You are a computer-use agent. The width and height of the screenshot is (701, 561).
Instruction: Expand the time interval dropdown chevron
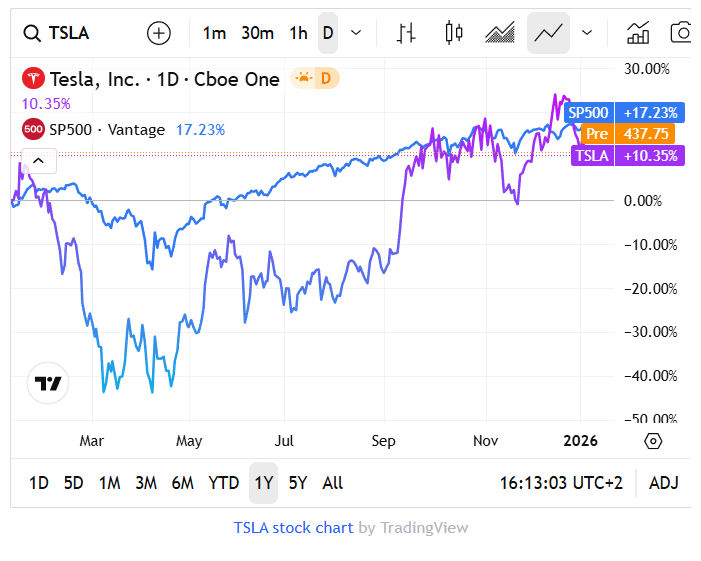[356, 33]
